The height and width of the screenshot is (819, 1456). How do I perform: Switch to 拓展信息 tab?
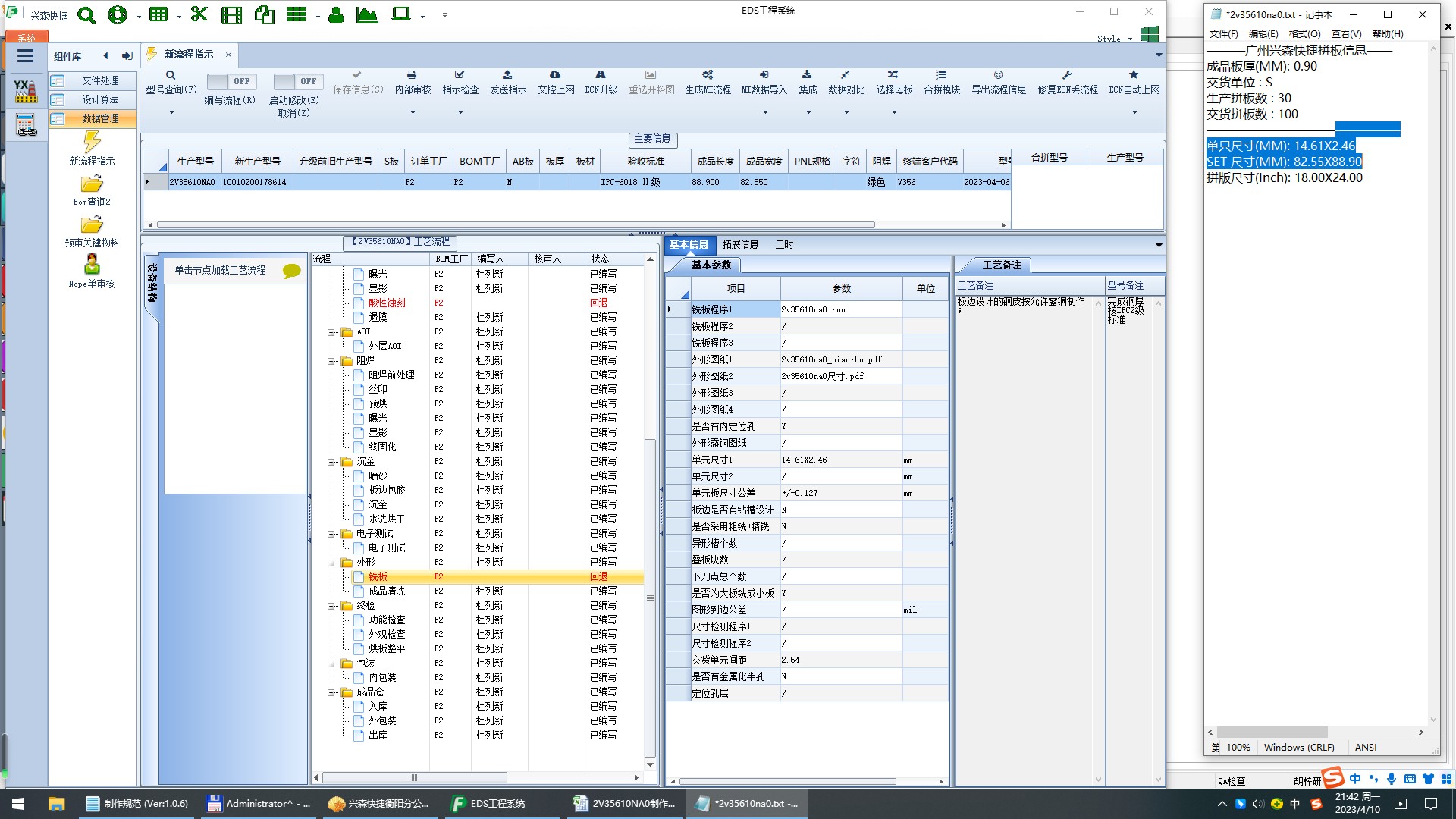pyautogui.click(x=740, y=244)
